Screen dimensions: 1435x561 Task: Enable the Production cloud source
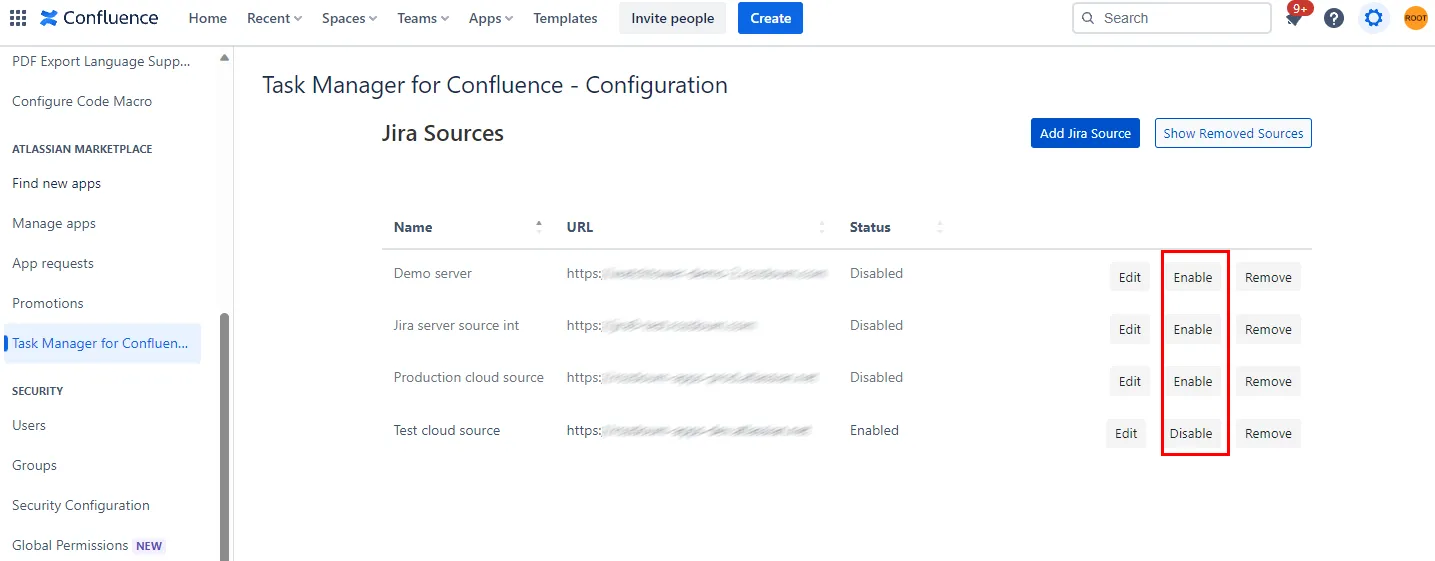click(1193, 381)
